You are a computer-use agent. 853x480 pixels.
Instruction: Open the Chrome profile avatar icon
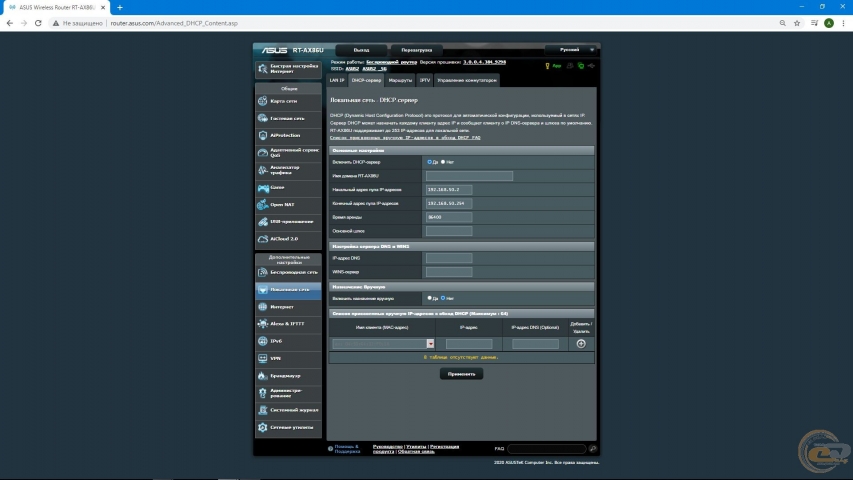point(829,23)
